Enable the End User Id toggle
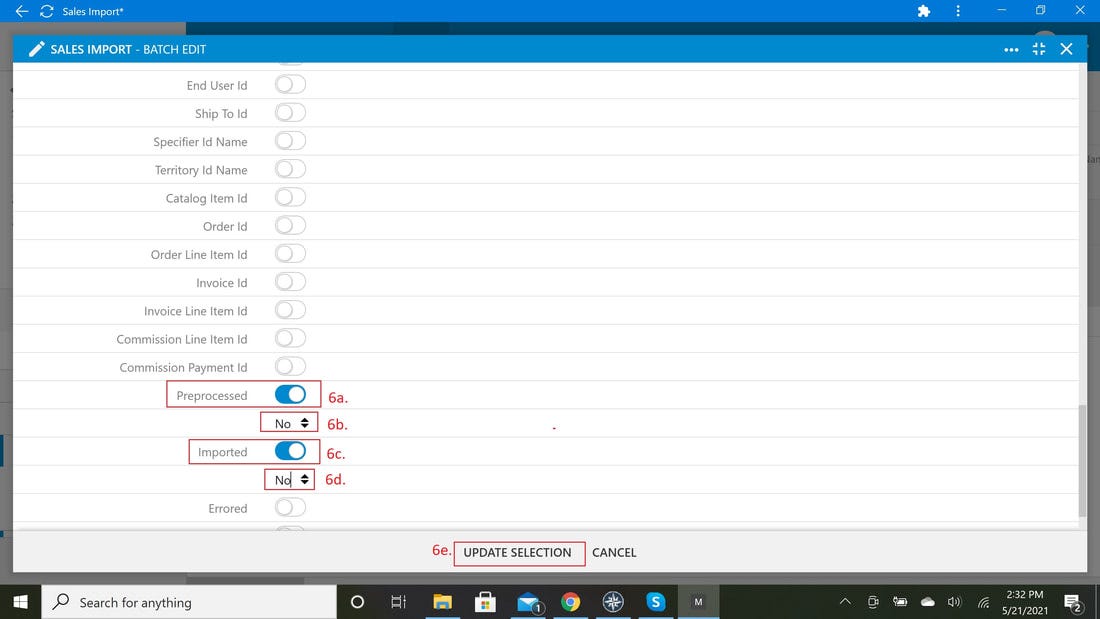Image resolution: width=1100 pixels, height=619 pixels. (x=290, y=85)
